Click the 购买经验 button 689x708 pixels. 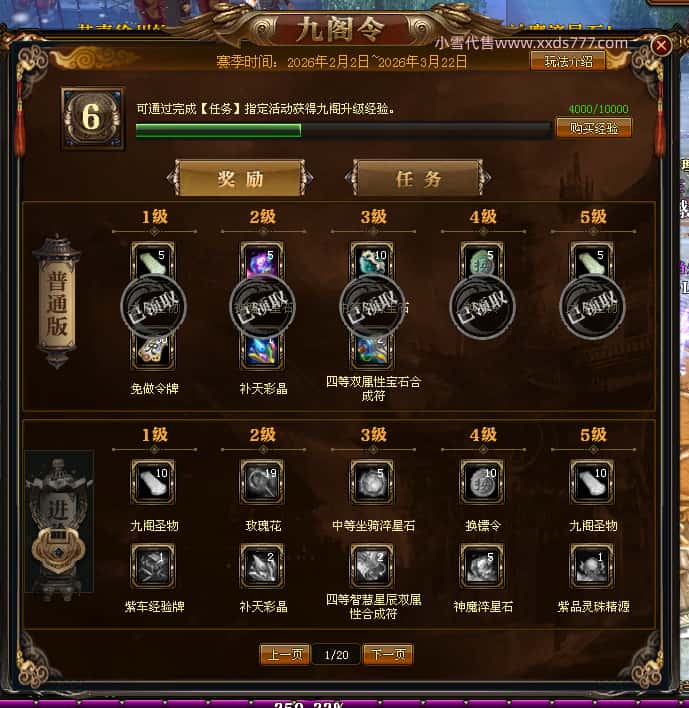pos(593,128)
